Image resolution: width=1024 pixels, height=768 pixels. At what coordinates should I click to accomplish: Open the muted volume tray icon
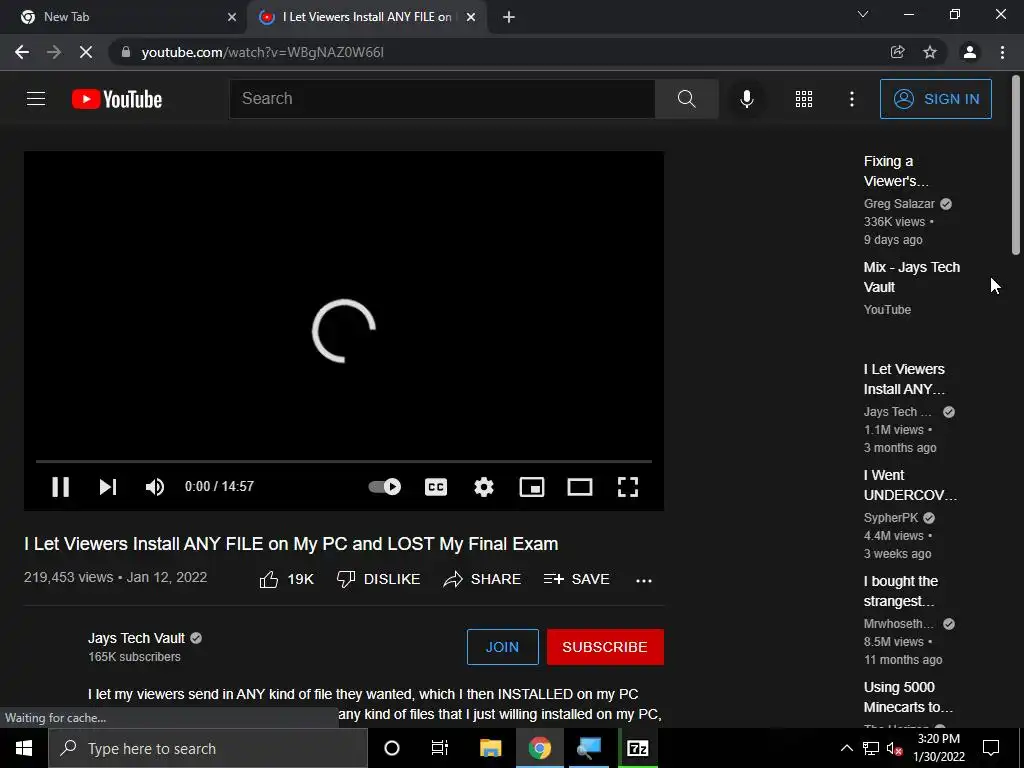(894, 748)
